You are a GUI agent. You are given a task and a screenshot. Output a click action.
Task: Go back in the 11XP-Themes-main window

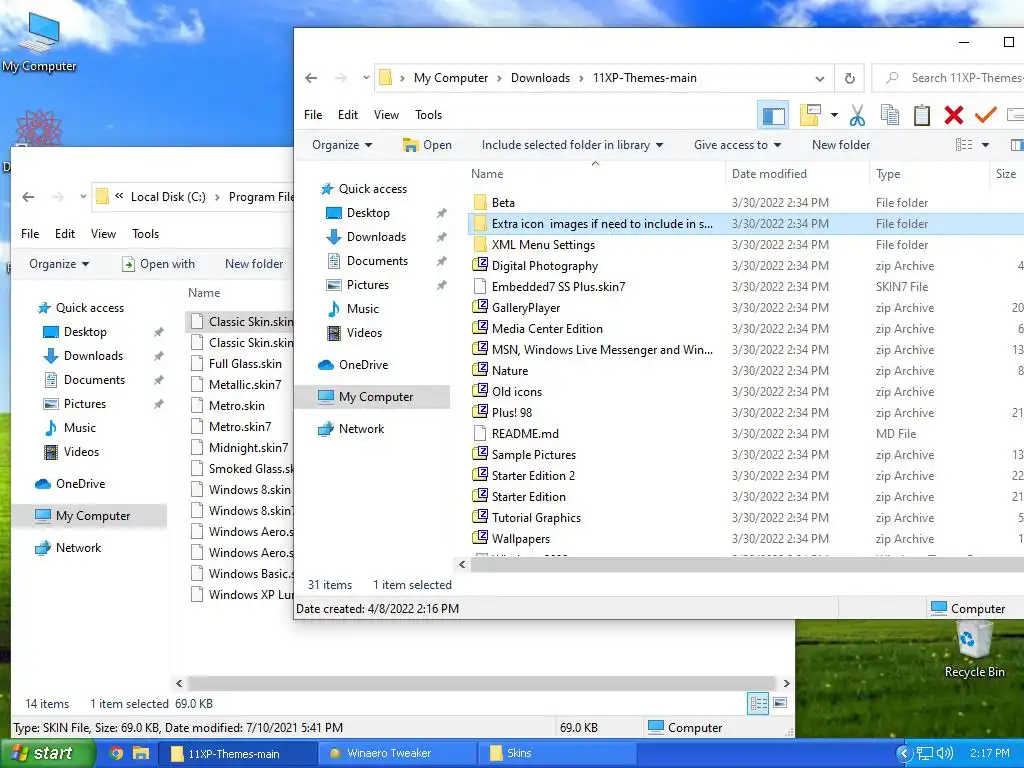(311, 78)
